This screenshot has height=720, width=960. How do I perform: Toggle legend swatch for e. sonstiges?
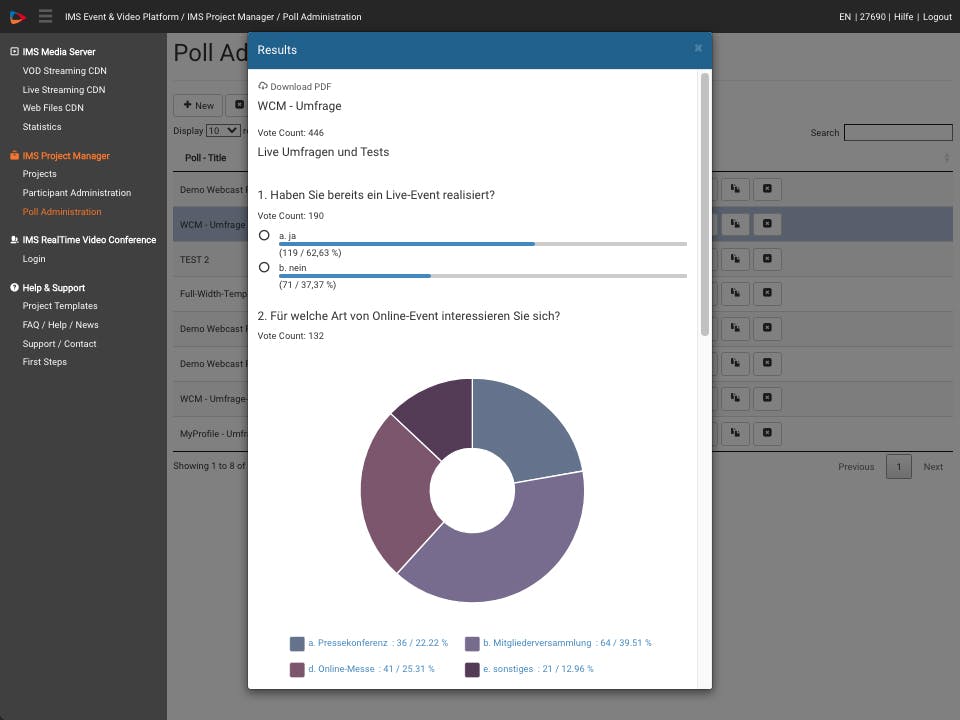click(x=472, y=669)
